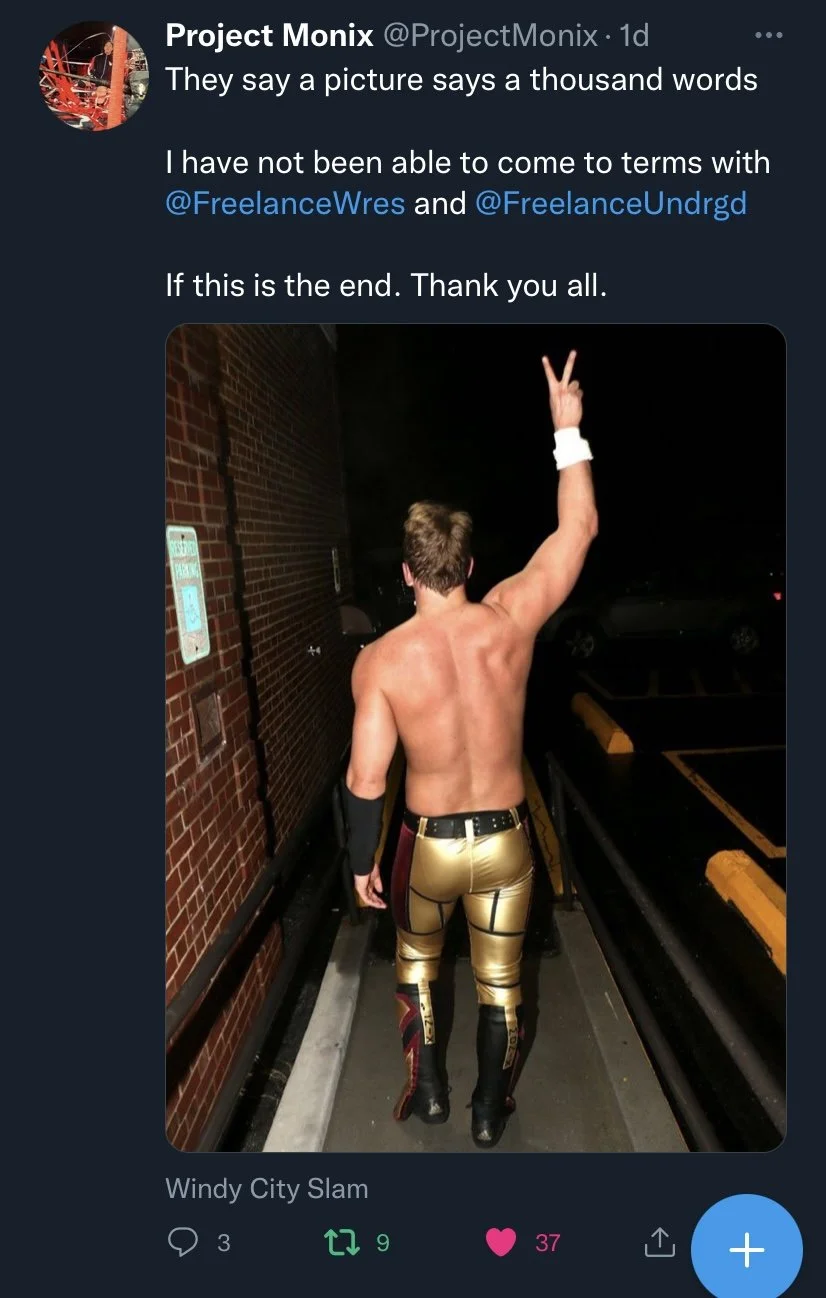Open the three-dot more options menu
The image size is (826, 1298).
coord(768,36)
